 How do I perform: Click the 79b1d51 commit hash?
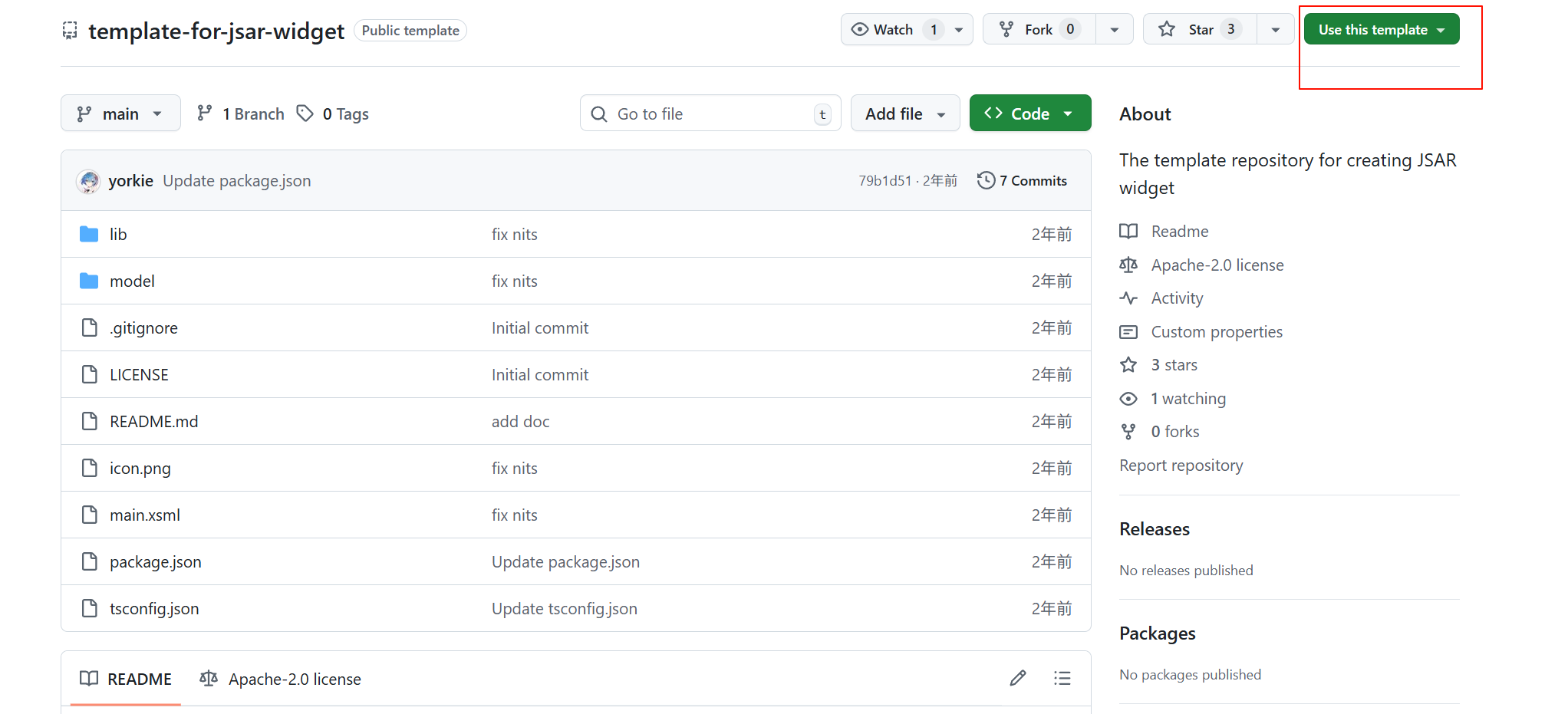pyautogui.click(x=885, y=180)
